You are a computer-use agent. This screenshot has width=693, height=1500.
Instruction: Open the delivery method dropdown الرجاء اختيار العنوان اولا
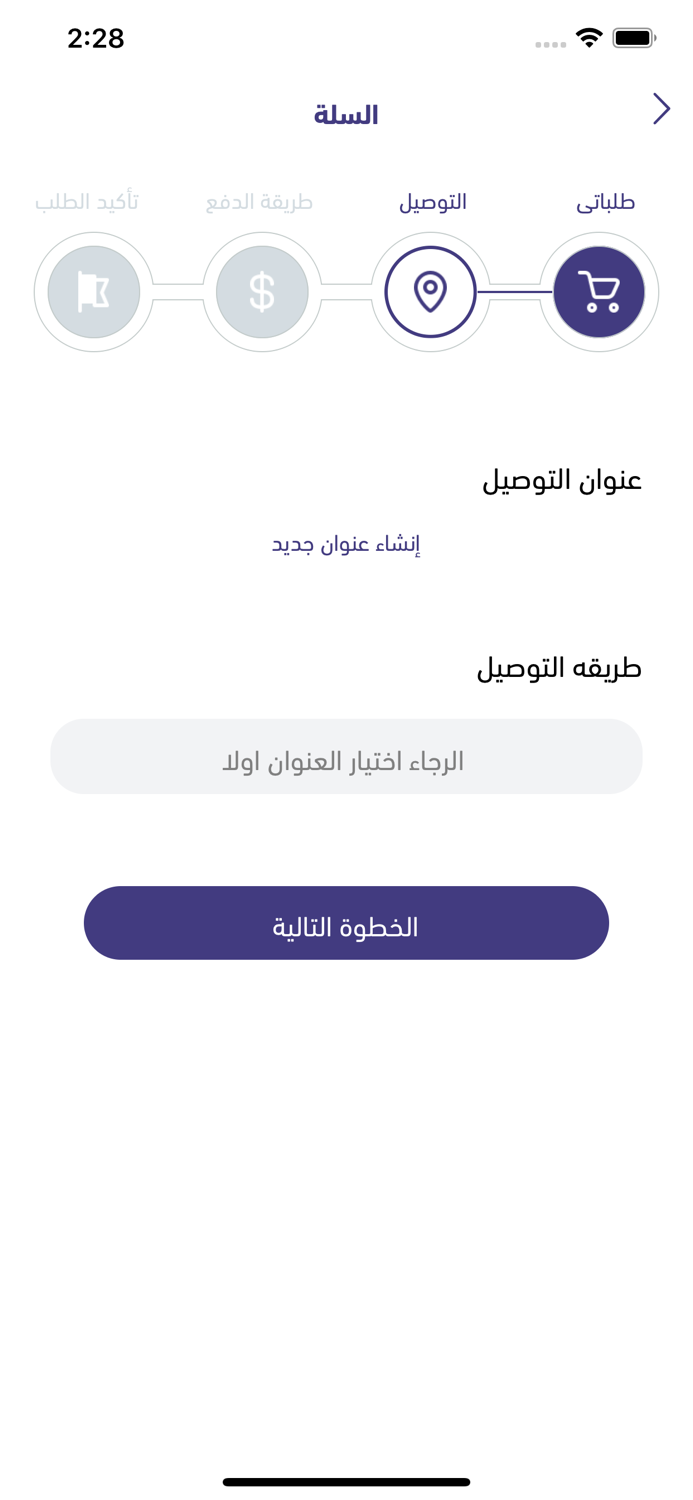(x=346, y=756)
